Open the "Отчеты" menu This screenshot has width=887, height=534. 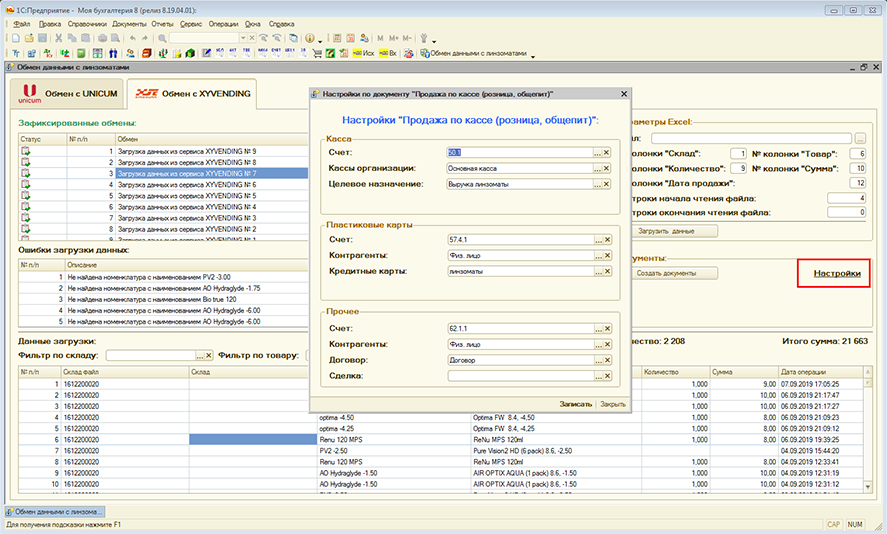[x=164, y=22]
